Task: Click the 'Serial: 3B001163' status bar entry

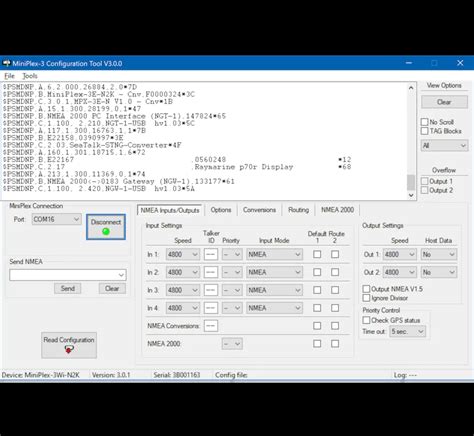Action: click(177, 375)
